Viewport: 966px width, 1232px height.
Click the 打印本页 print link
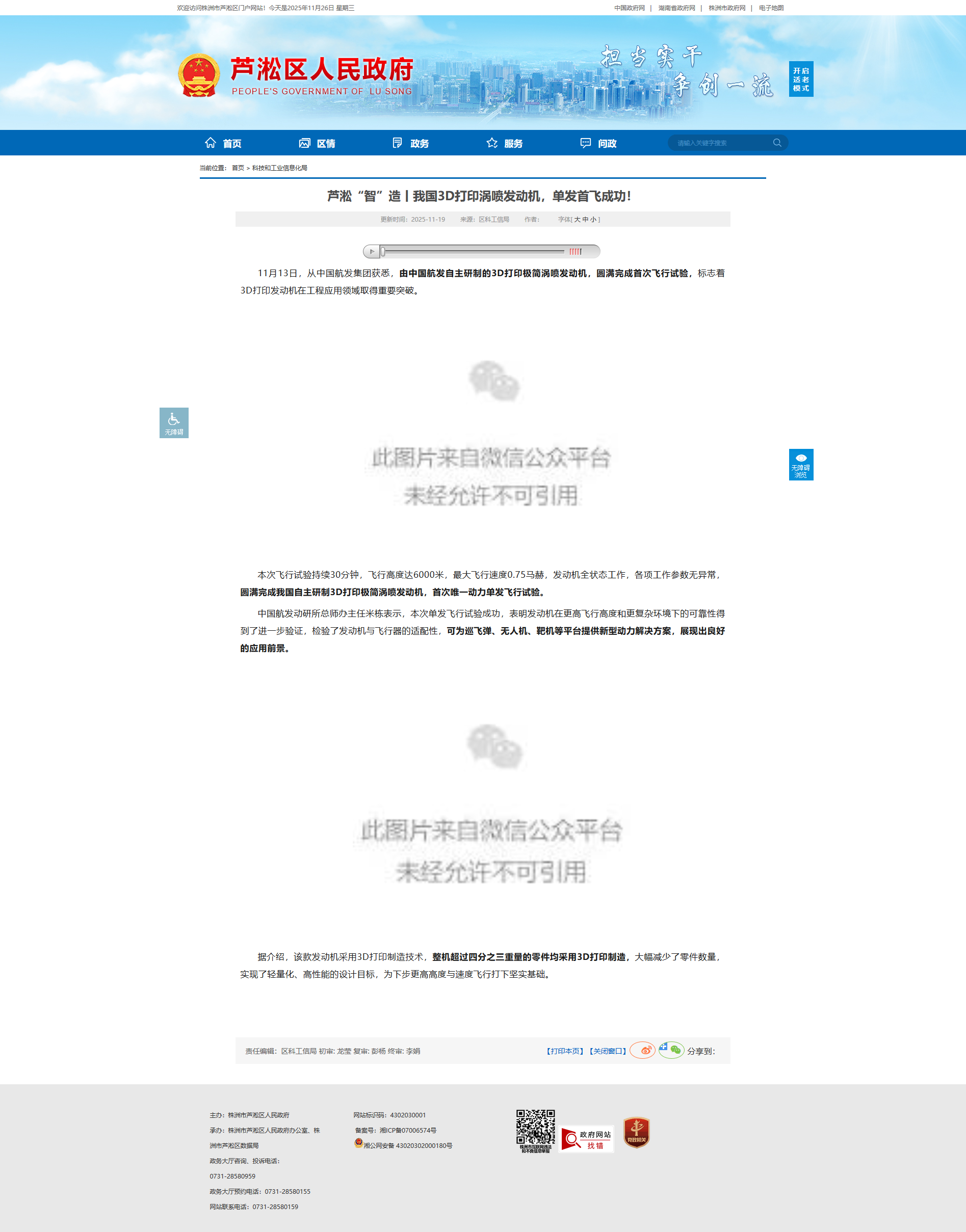click(564, 1051)
